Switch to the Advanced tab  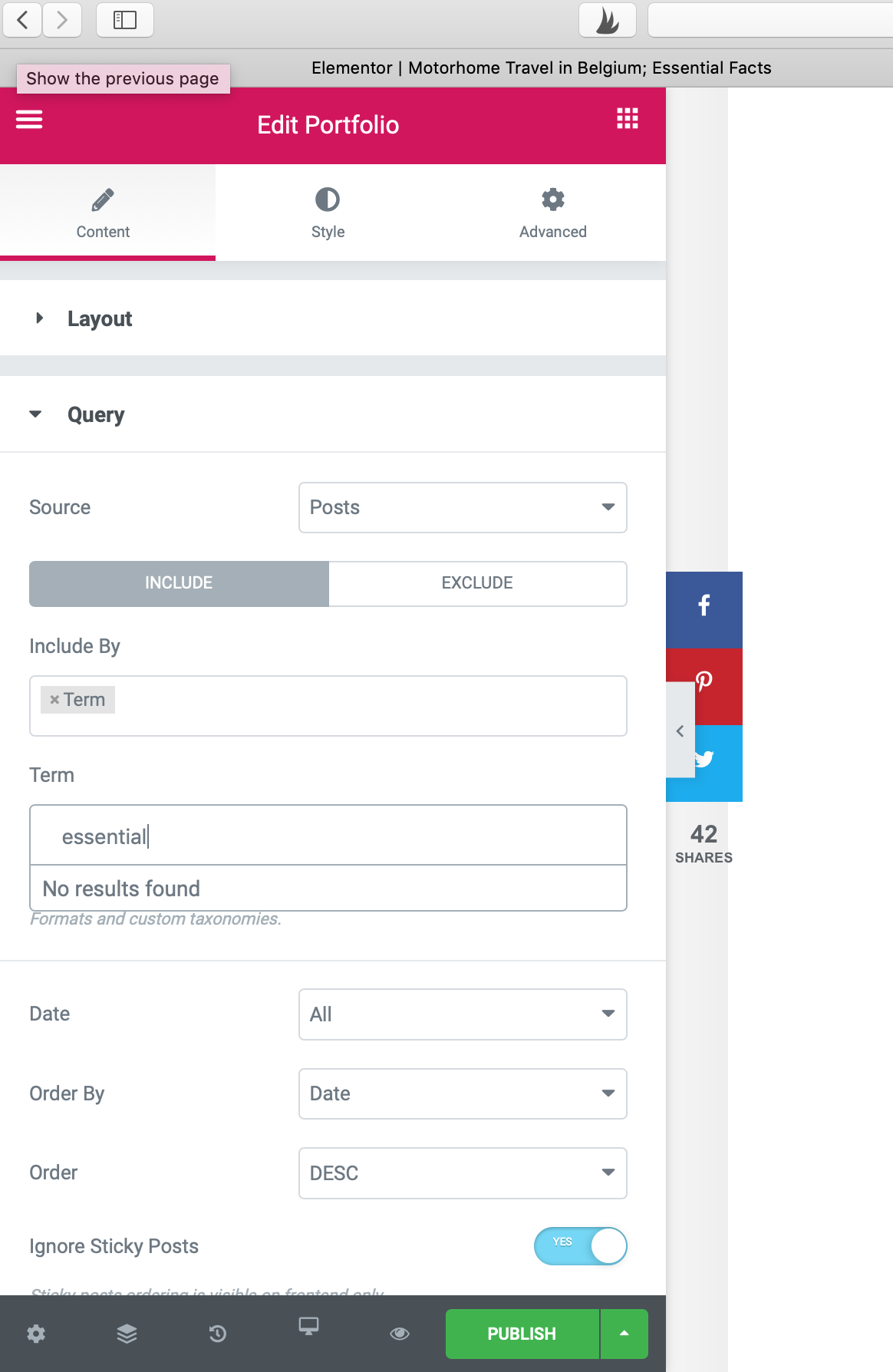(552, 213)
